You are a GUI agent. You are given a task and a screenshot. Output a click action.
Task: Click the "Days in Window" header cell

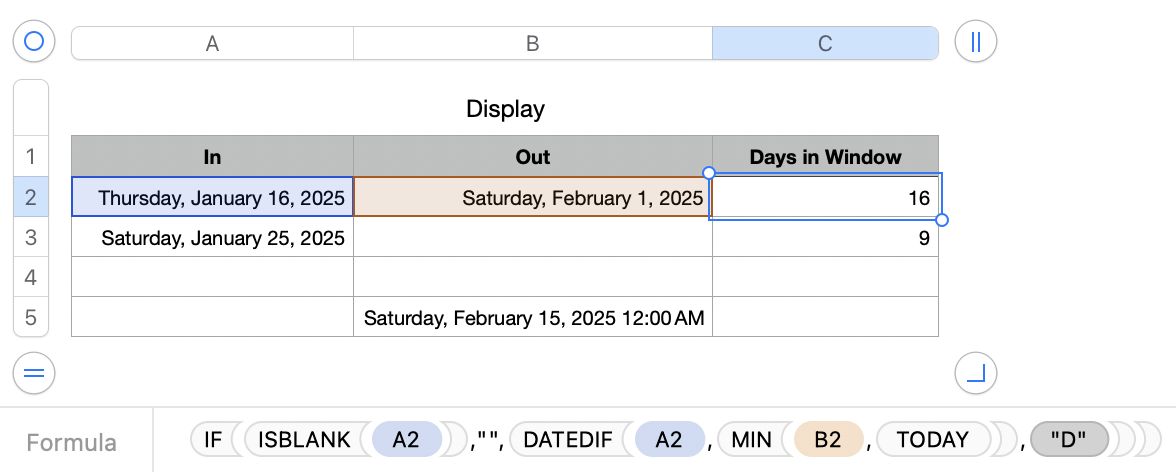(825, 156)
